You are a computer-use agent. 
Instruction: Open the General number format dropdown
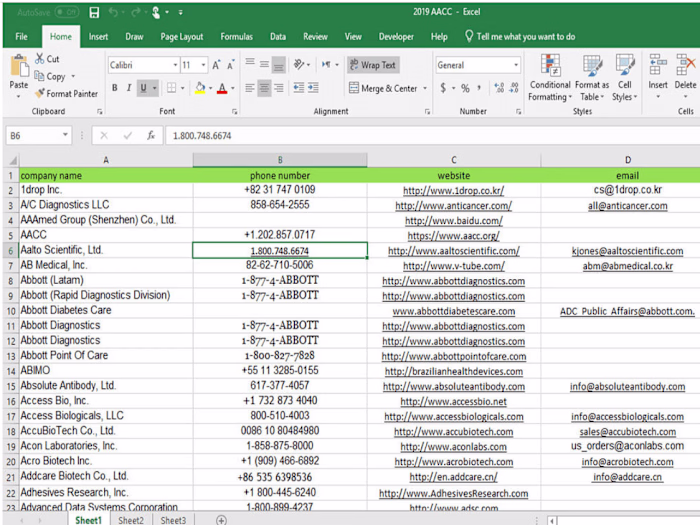516,65
